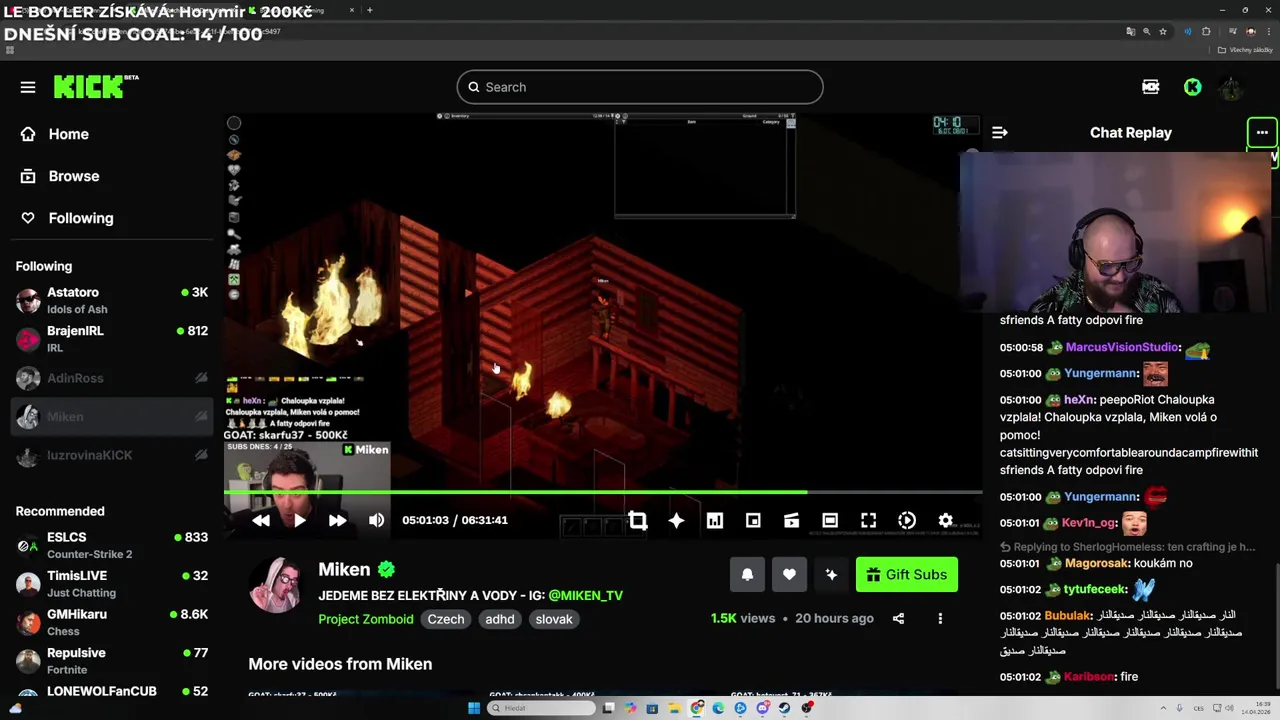Click username Karibson in chat
The image size is (1280, 720).
click(x=1089, y=677)
